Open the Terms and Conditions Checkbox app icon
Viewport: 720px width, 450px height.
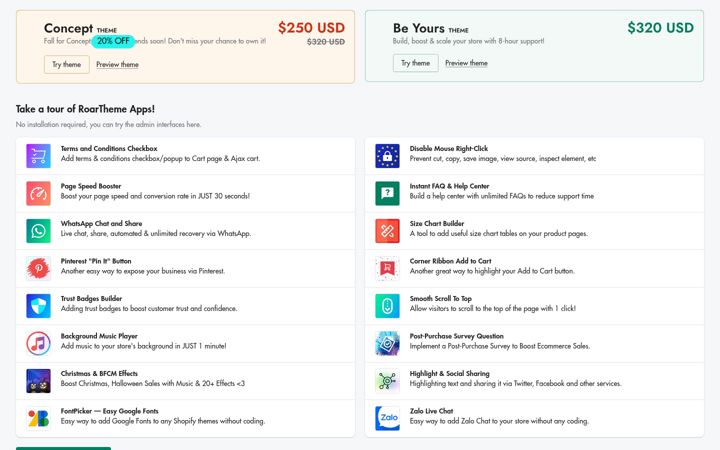(39, 156)
